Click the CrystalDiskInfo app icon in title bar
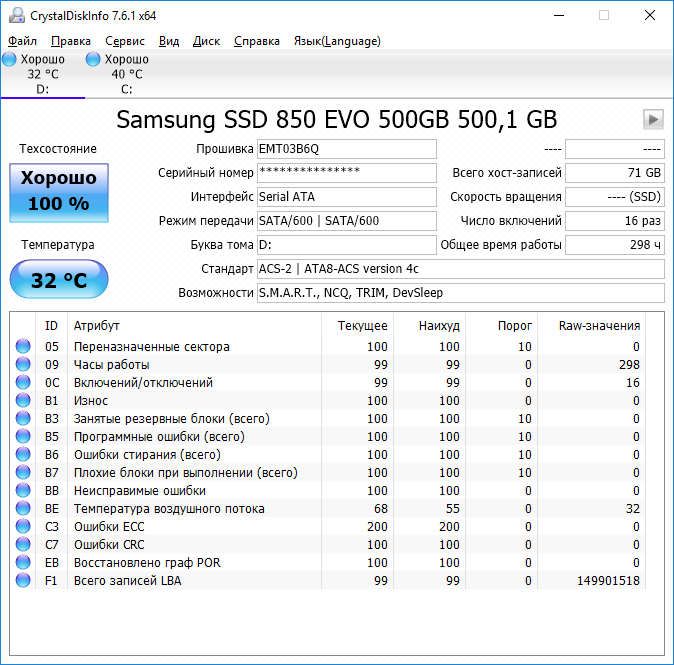 point(17,15)
